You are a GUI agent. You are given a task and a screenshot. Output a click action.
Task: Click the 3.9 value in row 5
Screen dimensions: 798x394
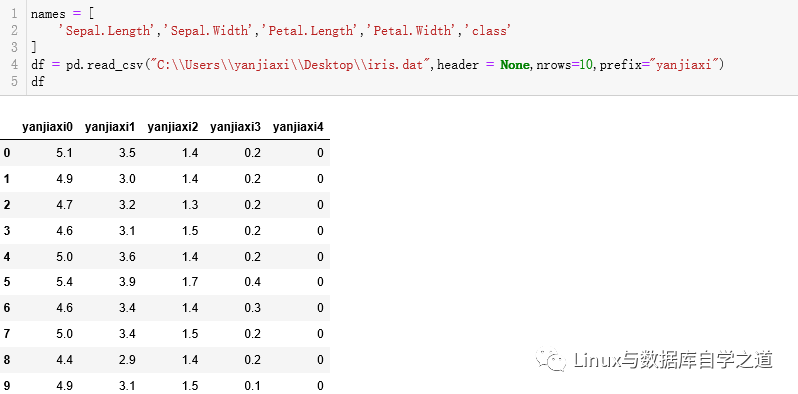[x=127, y=282]
